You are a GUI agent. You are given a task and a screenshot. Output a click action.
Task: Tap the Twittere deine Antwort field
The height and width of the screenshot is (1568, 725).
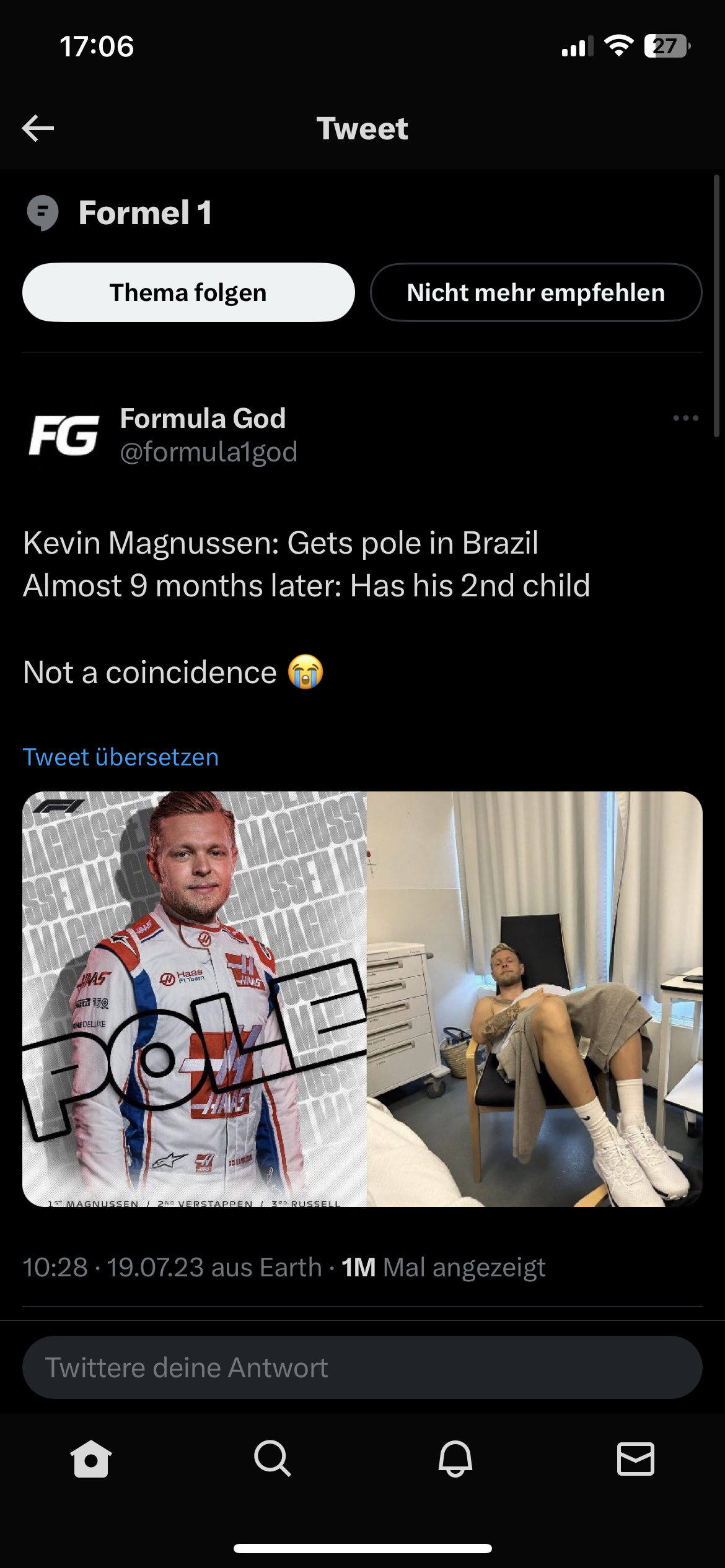click(x=362, y=1367)
